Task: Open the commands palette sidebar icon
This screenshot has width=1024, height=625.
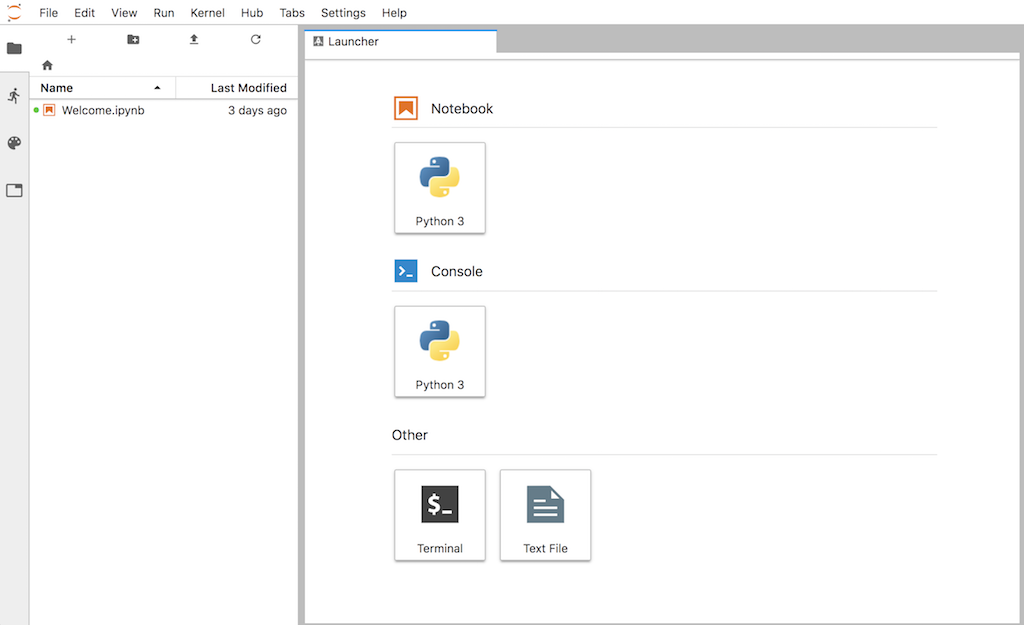Action: tap(14, 143)
